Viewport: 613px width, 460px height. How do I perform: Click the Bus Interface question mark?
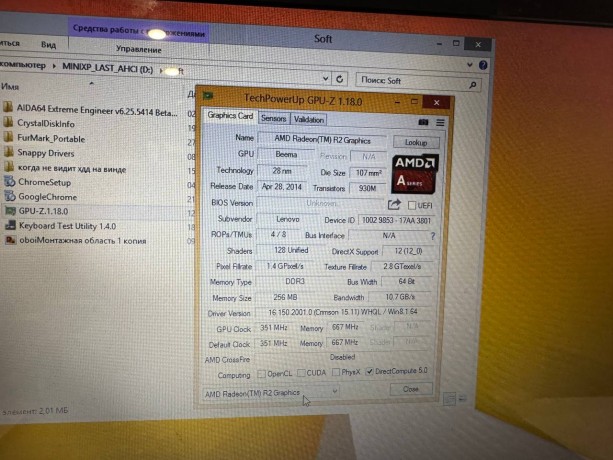tap(432, 236)
